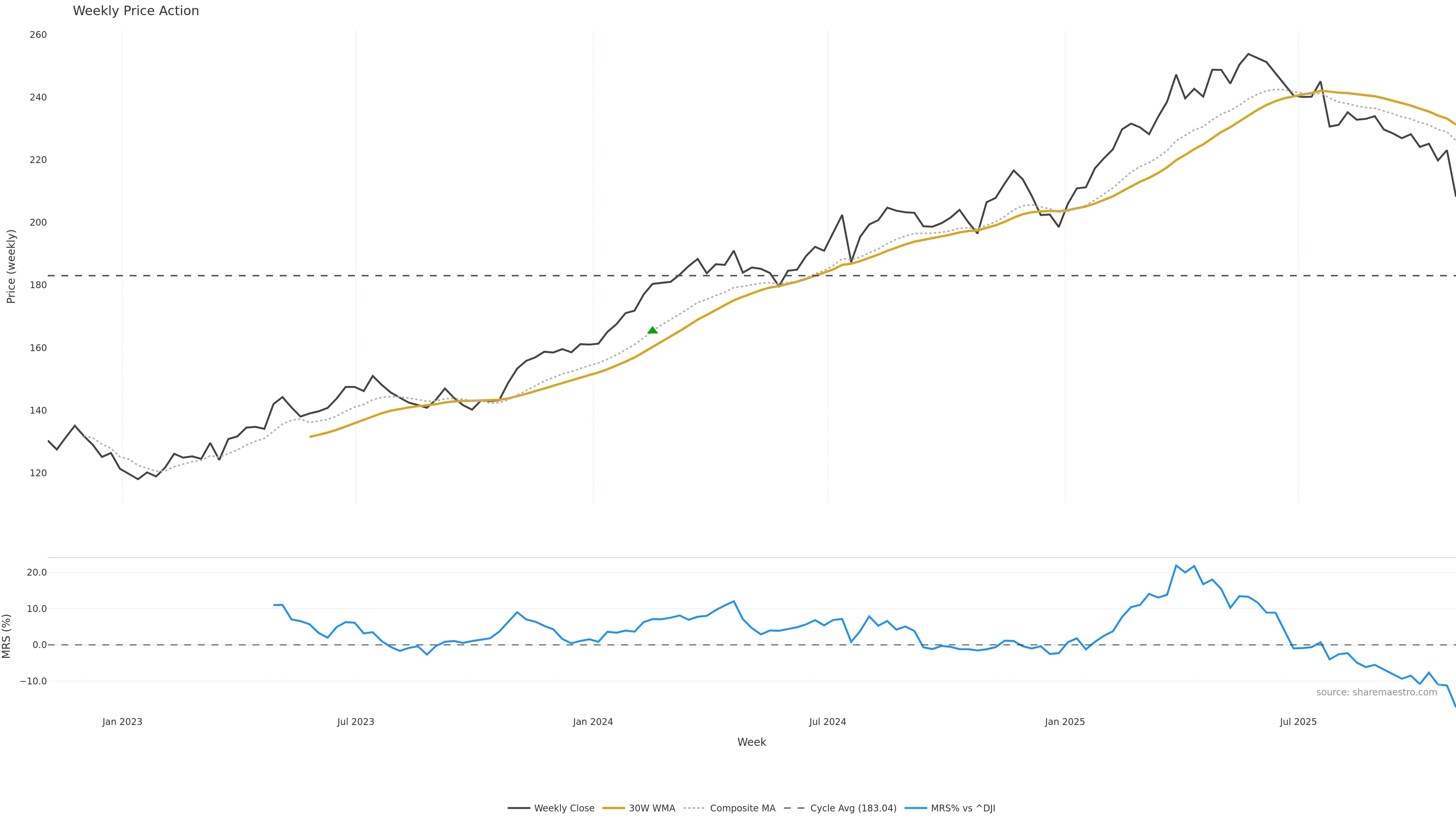This screenshot has width=1456, height=819.
Task: Toggle the MRS% vs ^DJI legend label
Action: 963,808
